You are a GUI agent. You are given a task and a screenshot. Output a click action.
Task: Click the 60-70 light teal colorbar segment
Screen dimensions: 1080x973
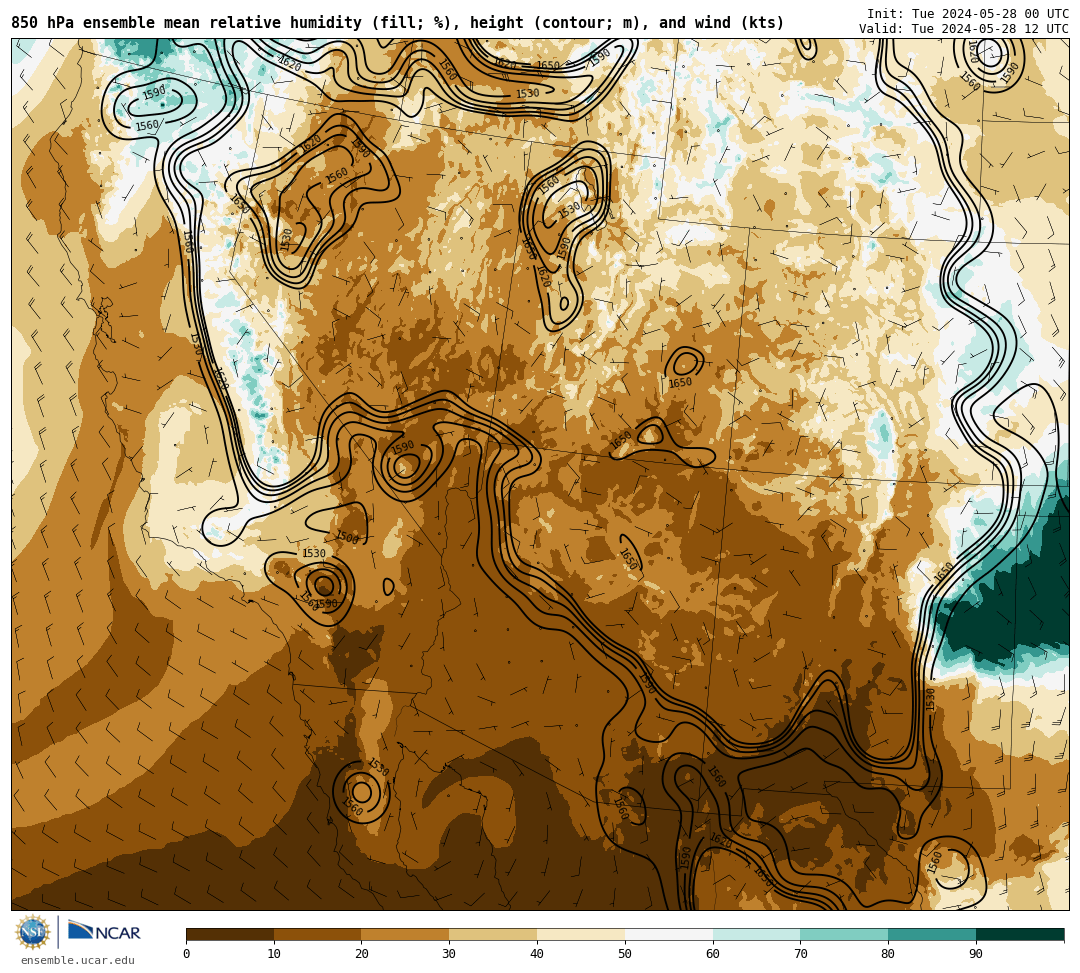click(x=756, y=934)
